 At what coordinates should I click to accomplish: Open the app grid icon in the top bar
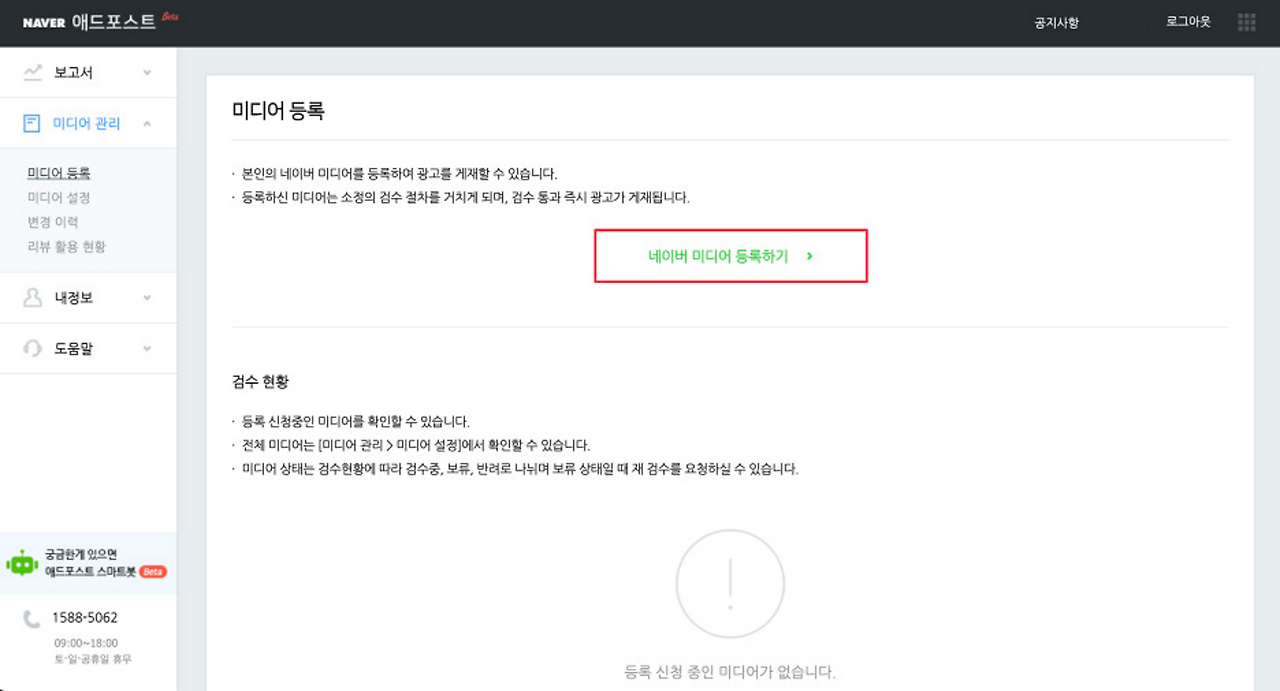coord(1246,21)
